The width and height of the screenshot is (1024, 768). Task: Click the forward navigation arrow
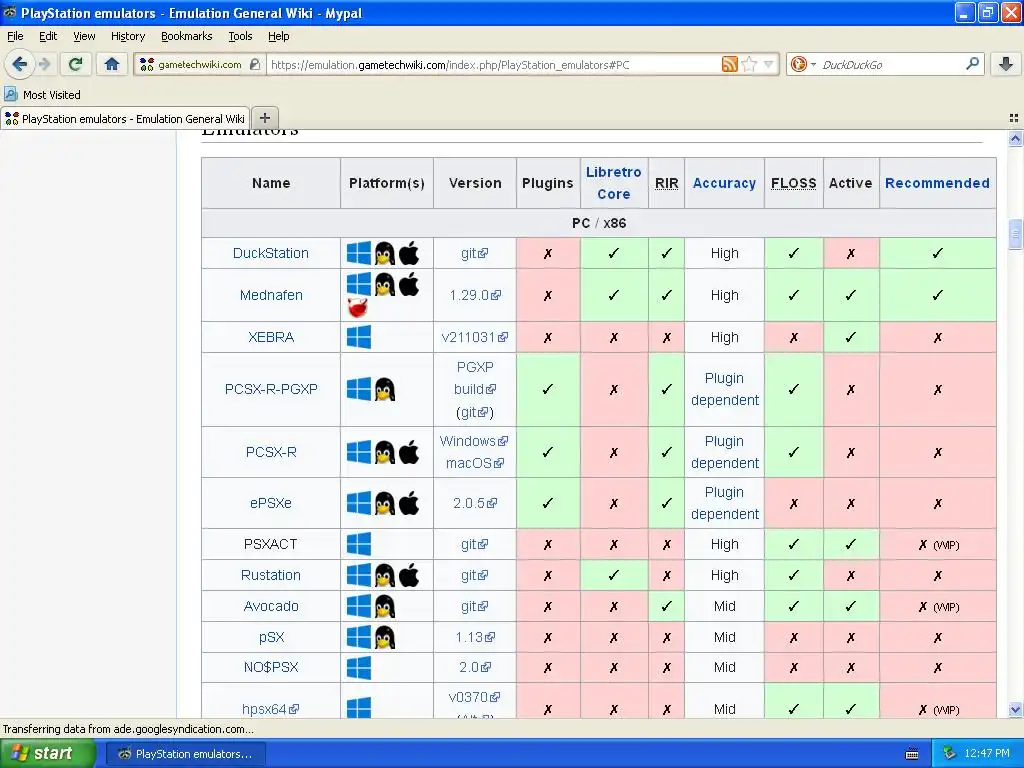point(44,64)
